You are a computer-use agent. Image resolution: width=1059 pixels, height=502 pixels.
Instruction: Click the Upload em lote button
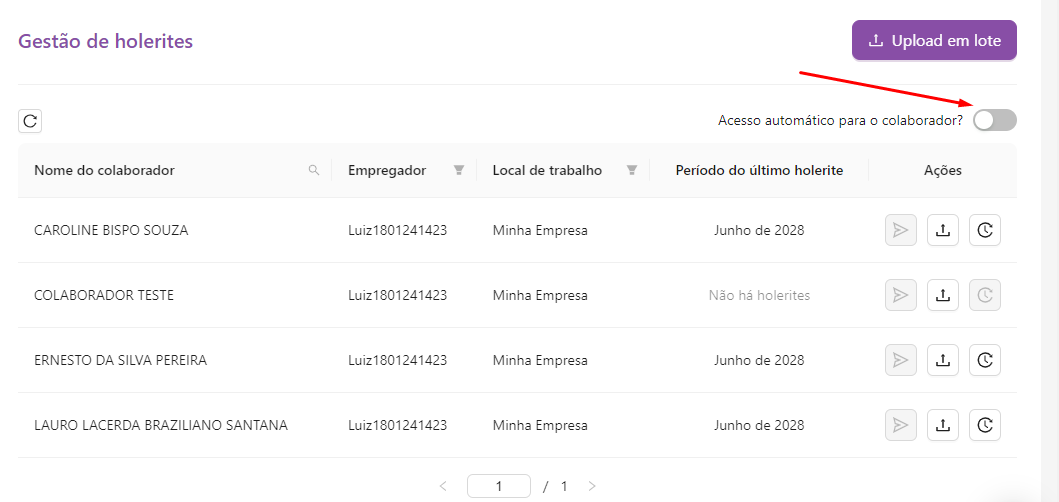934,41
